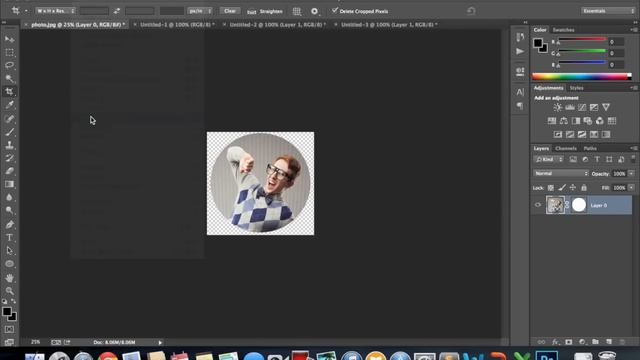The image size is (640, 360).
Task: Add a Color Balance adjustment
Action: [564, 121]
